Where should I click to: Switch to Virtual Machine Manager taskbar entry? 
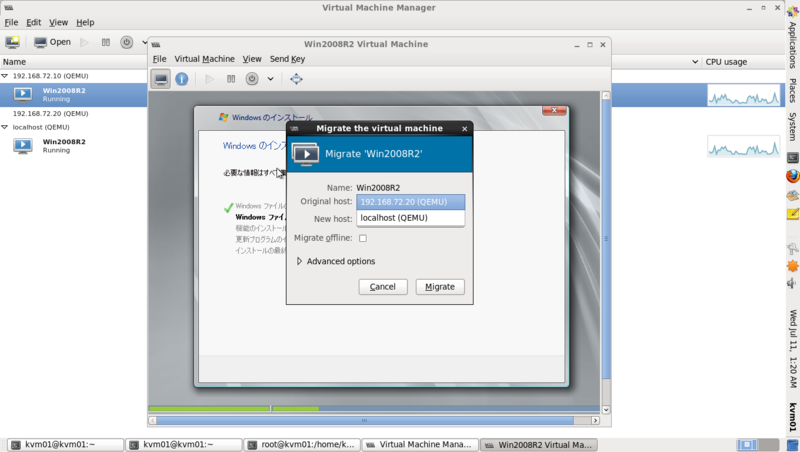[420, 445]
